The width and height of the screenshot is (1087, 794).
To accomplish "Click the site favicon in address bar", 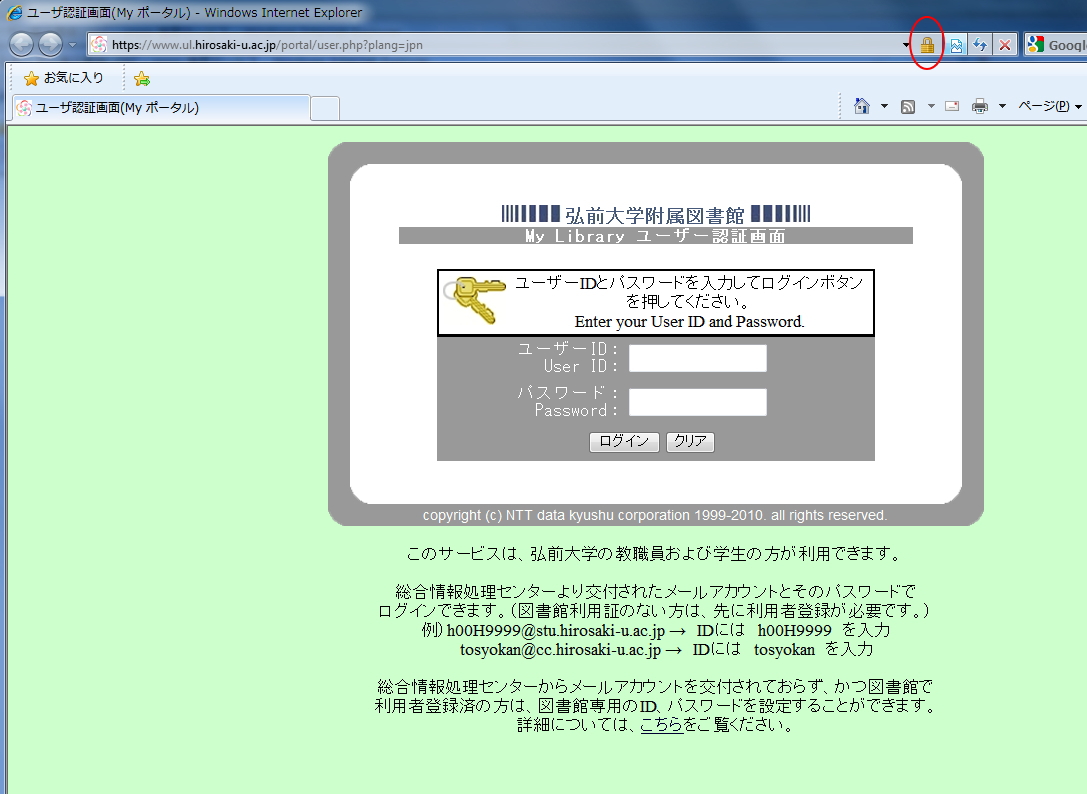I will (x=99, y=45).
